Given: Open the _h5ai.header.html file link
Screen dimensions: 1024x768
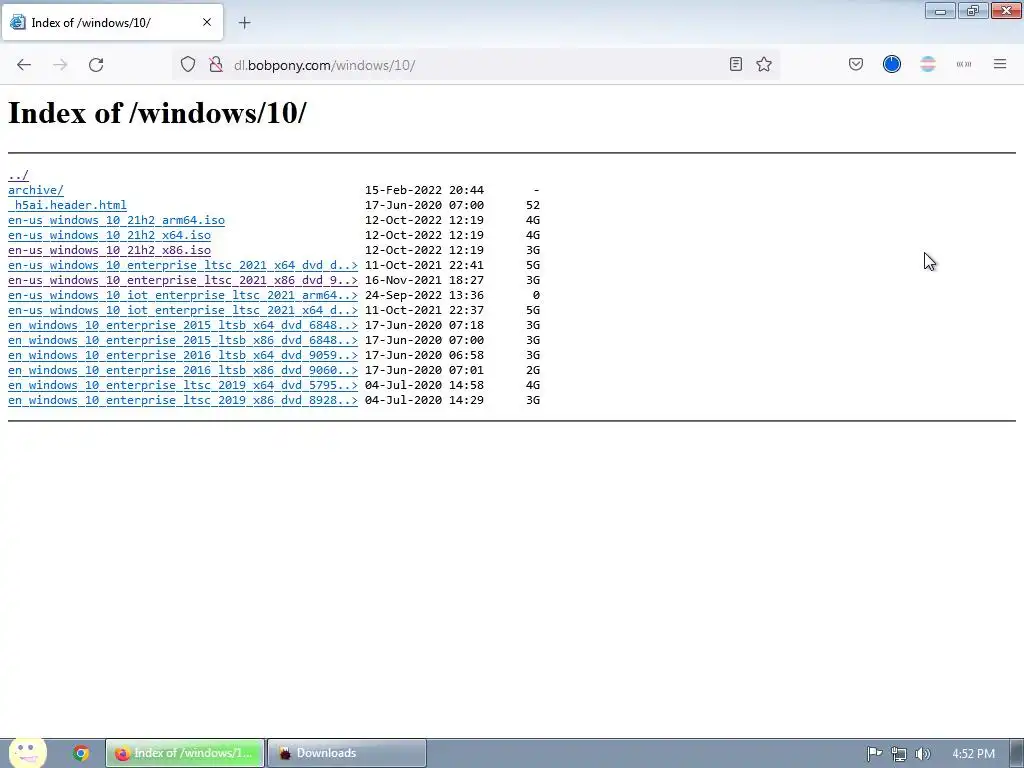Looking at the screenshot, I should (x=67, y=205).
